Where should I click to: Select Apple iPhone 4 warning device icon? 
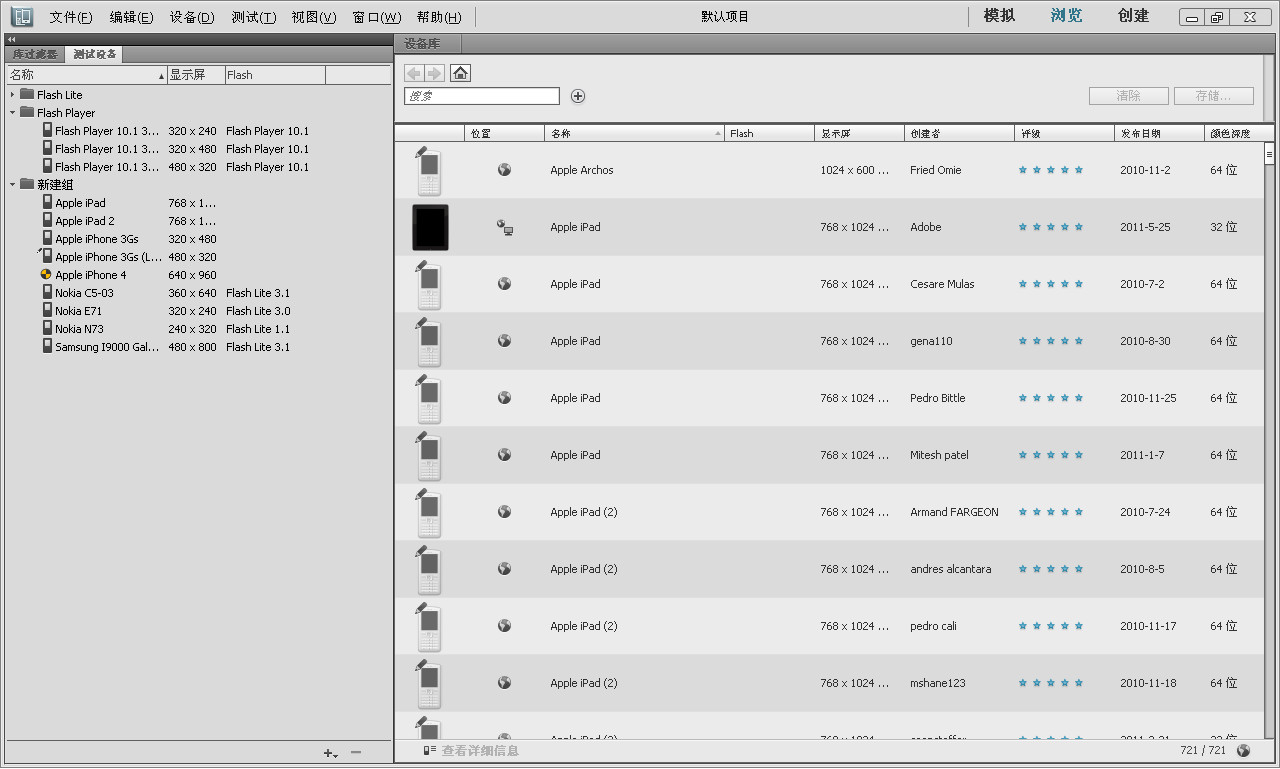pyautogui.click(x=46, y=275)
